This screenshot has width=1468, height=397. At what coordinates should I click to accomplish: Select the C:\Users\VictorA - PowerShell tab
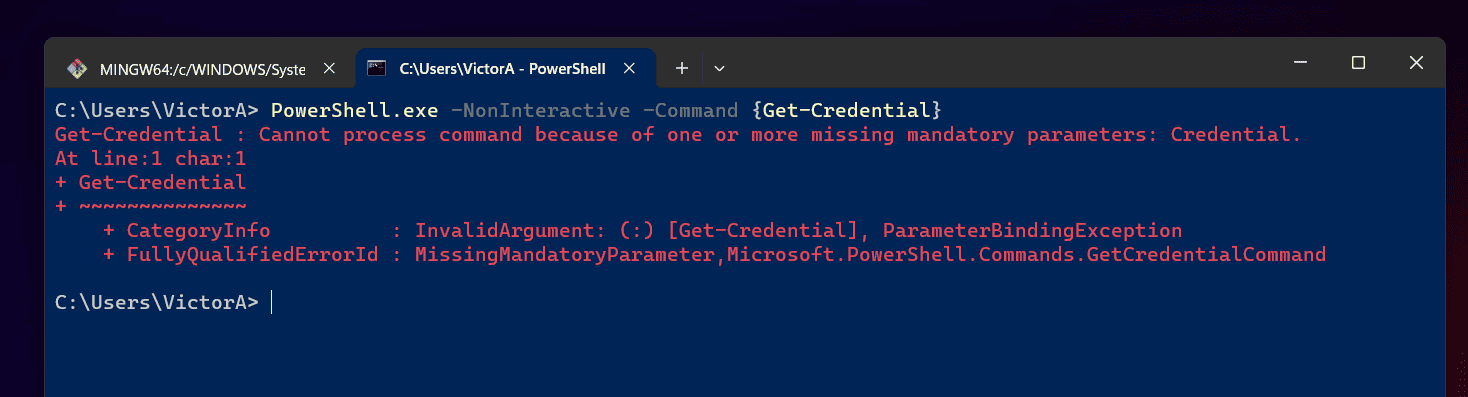click(x=504, y=69)
